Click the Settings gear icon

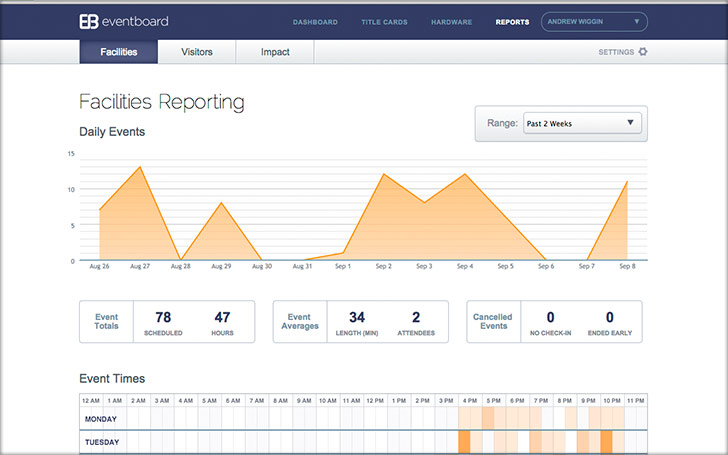643,52
